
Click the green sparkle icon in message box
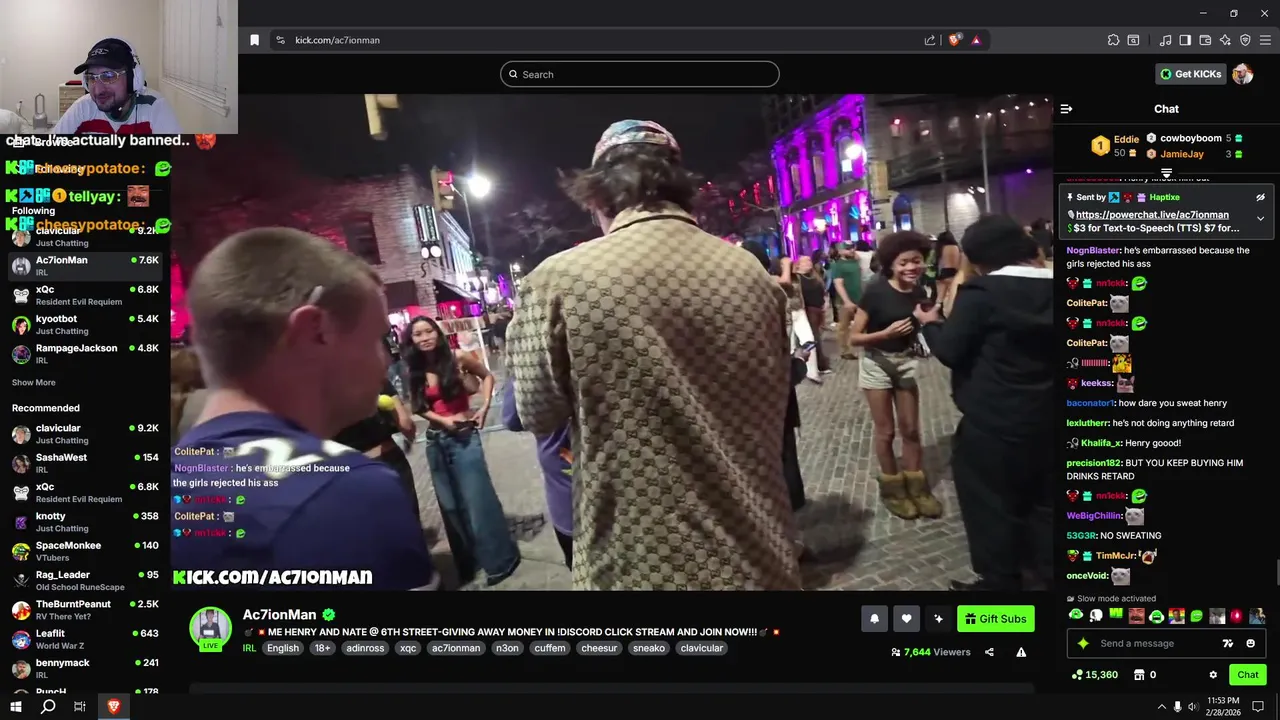click(1082, 643)
